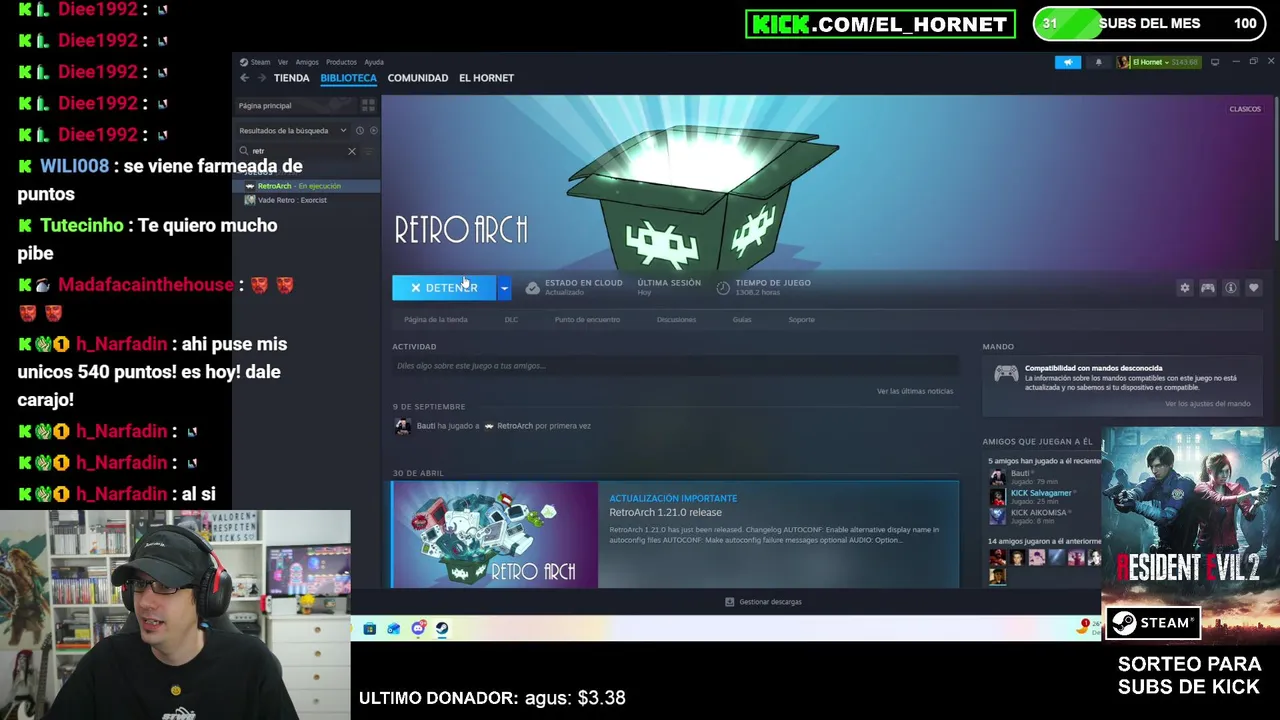Click Steam icon in taskbar
1280x720 pixels.
442,629
